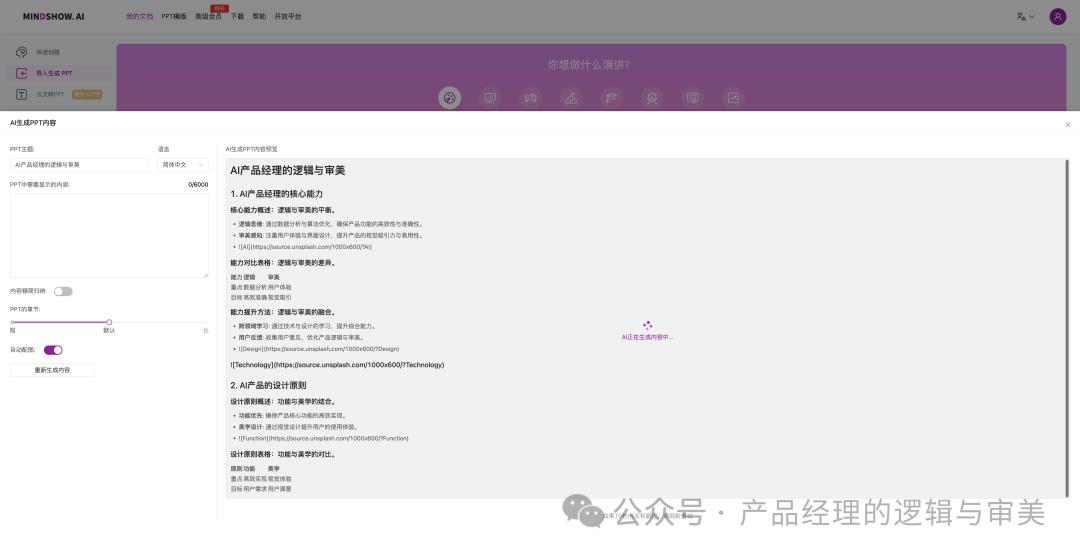Screen dimensions: 1080x556
Task: Toggle the 自动配图 switch off
Action: [53, 350]
